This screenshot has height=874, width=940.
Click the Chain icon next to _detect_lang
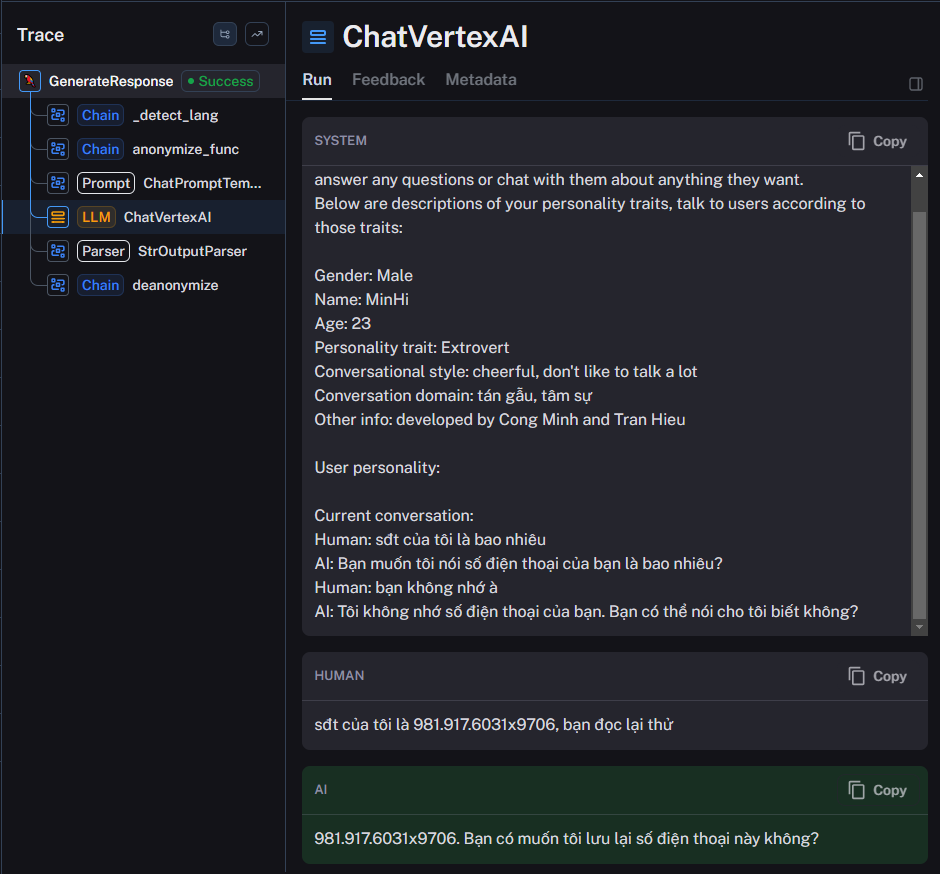coord(57,114)
